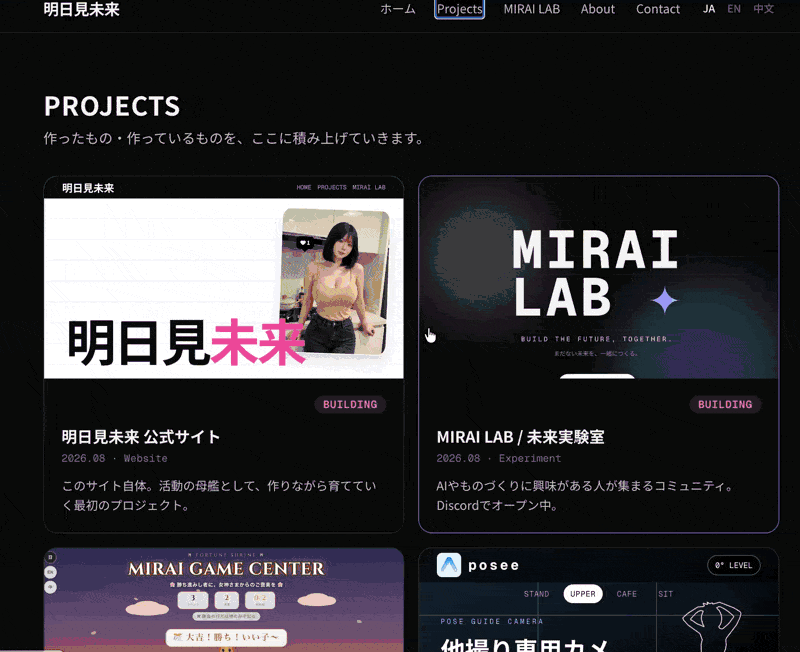The image size is (800, 652).
Task: Open the MIRAI LAB preview thumbnail
Action: (x=598, y=278)
